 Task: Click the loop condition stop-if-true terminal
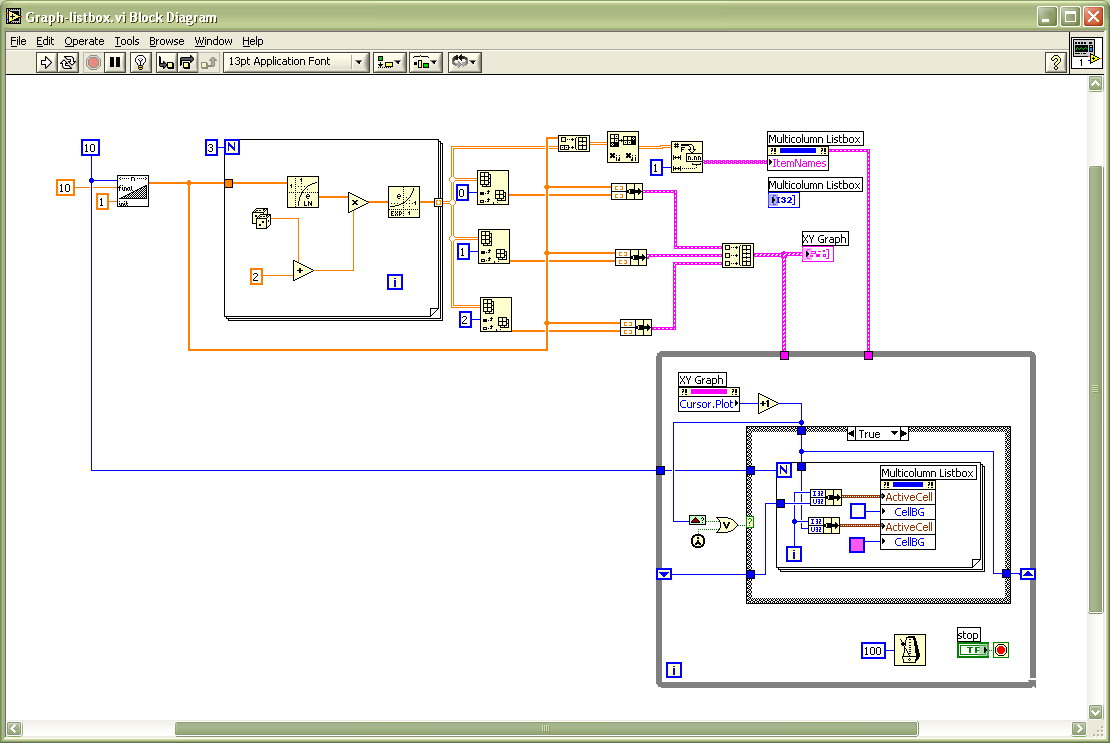click(1001, 650)
